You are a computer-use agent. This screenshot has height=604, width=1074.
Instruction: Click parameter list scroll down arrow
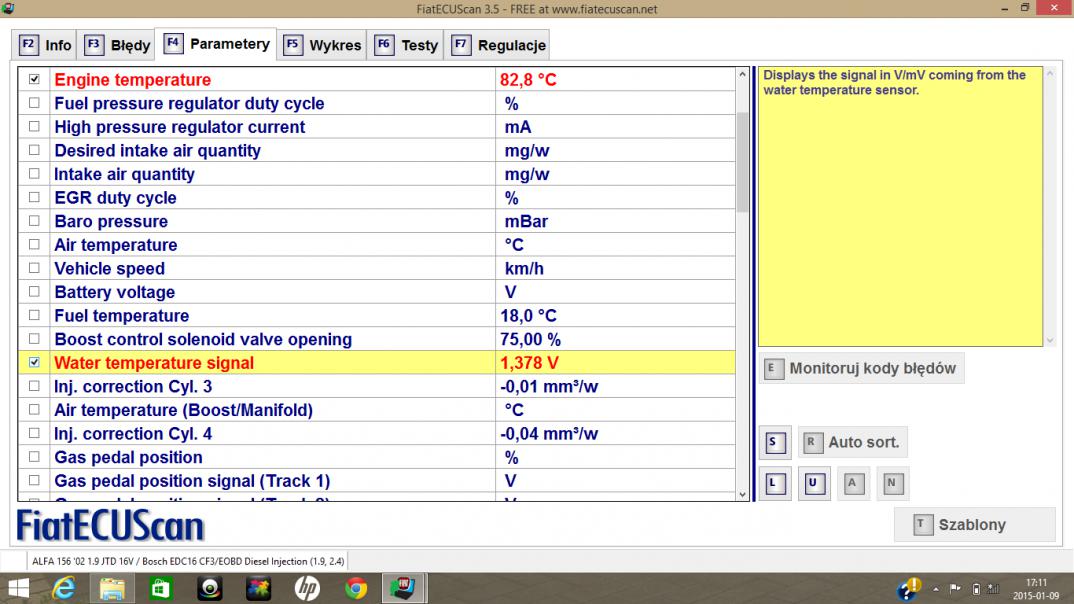(x=742, y=494)
